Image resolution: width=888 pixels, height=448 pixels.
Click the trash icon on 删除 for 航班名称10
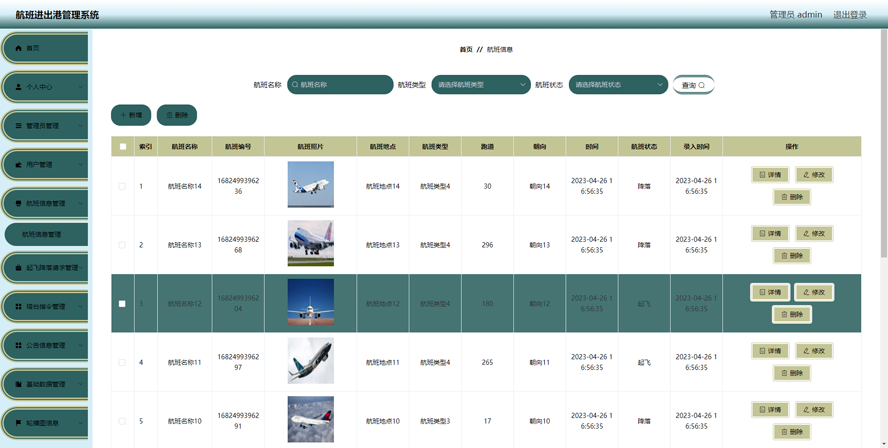pyautogui.click(x=784, y=432)
